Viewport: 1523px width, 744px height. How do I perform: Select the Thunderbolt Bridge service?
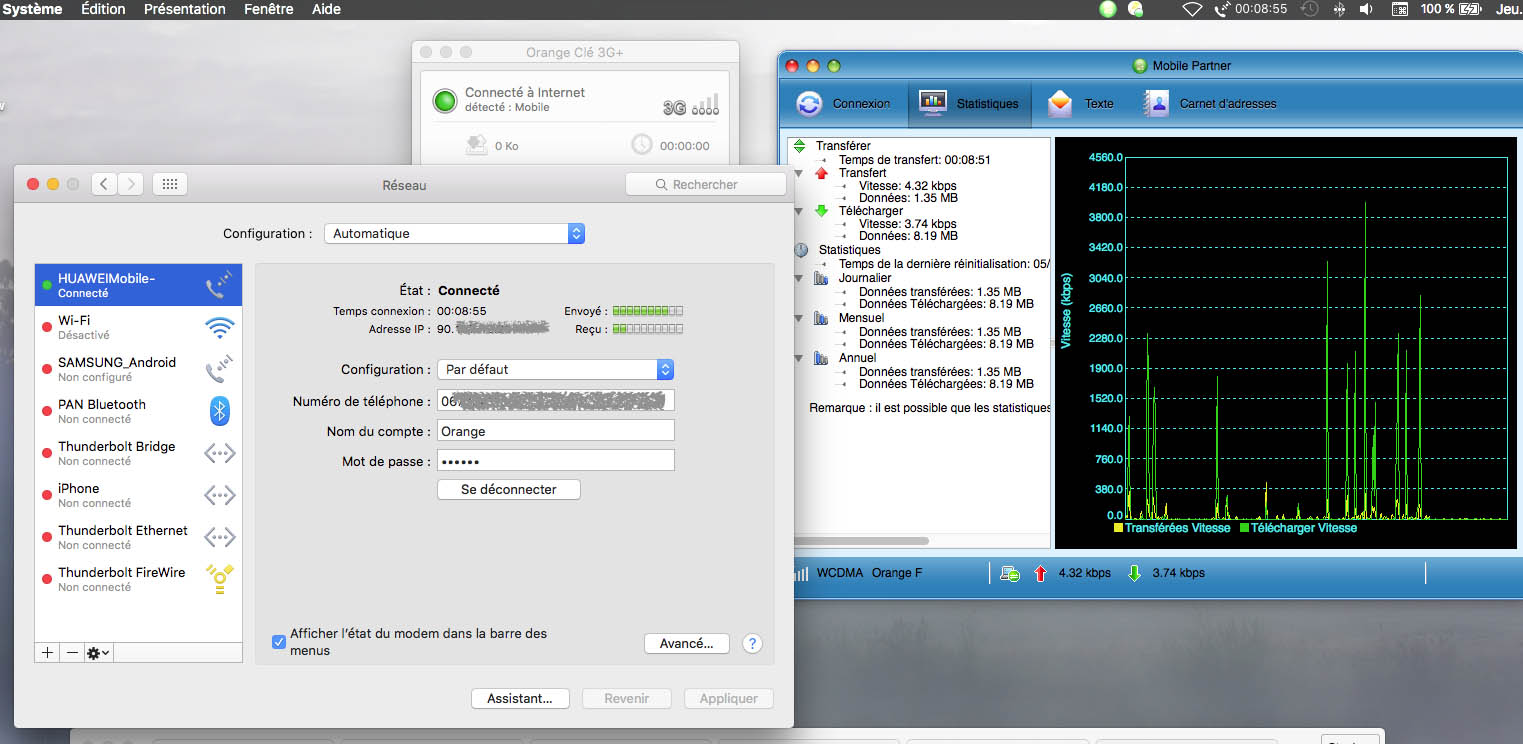coord(138,453)
